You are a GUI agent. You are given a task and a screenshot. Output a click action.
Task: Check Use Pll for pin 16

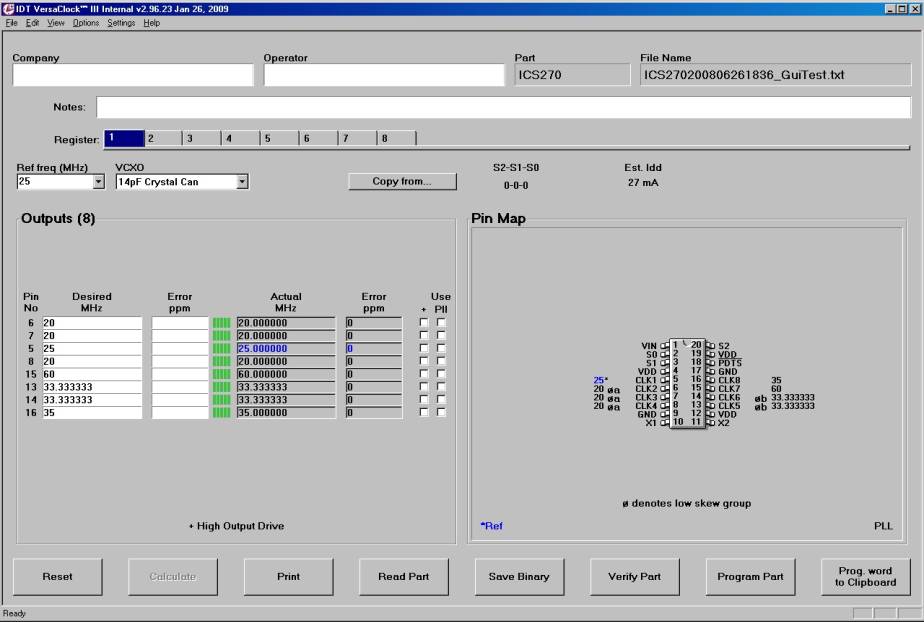(x=441, y=412)
